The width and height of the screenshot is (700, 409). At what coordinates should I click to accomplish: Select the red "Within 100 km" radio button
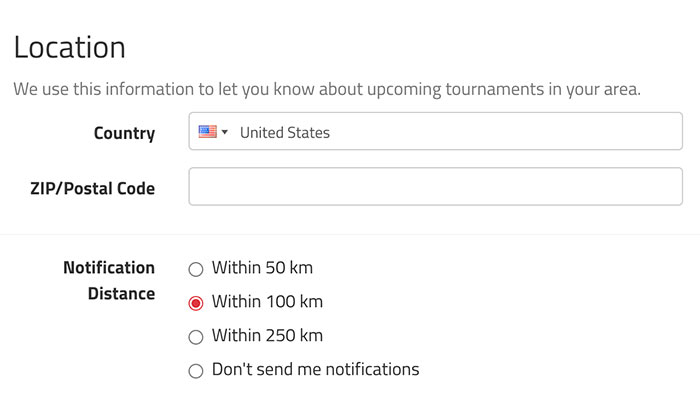tap(196, 303)
